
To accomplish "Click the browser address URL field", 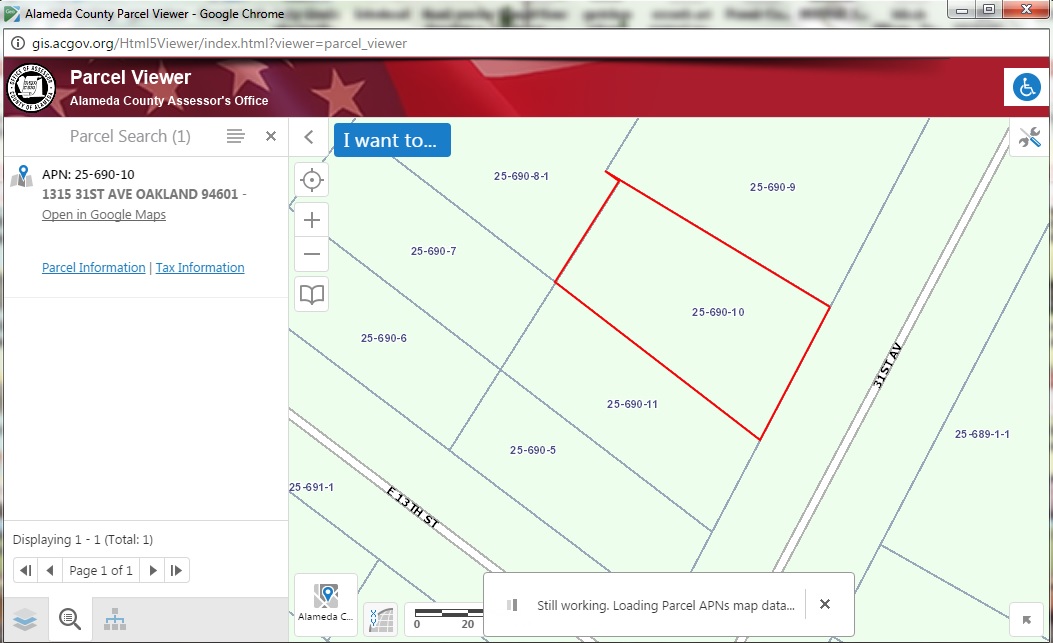I will (219, 44).
